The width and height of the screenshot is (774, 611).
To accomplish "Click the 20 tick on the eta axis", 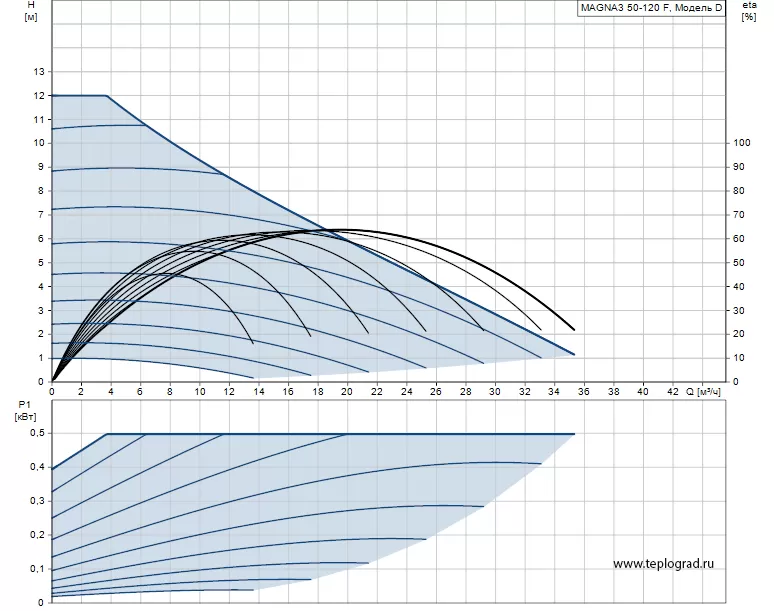I will tap(739, 334).
